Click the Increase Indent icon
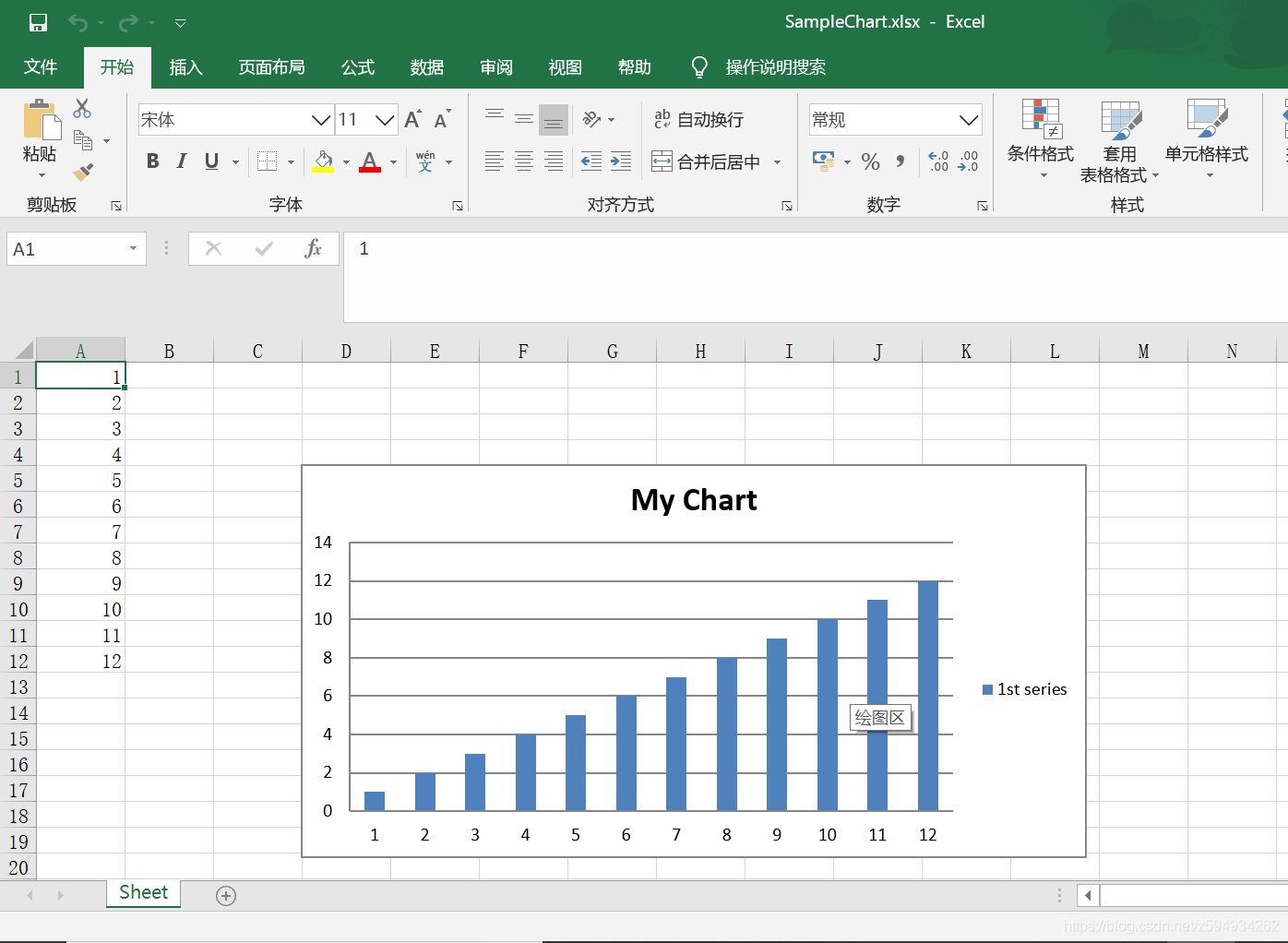 pos(621,161)
